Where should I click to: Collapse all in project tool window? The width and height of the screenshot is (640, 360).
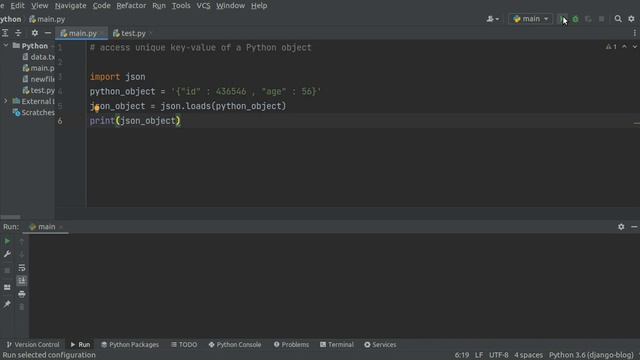pyautogui.click(x=18, y=33)
